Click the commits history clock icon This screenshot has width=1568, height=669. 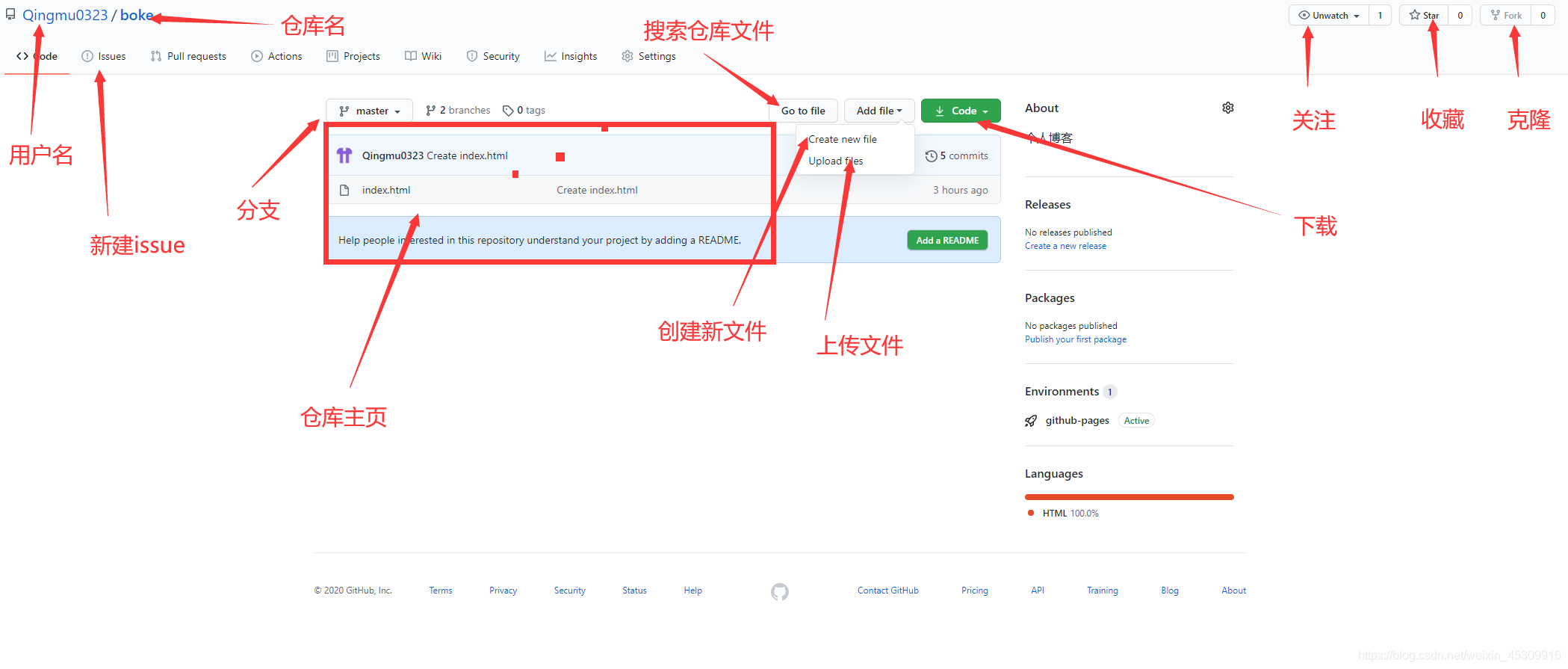[931, 155]
